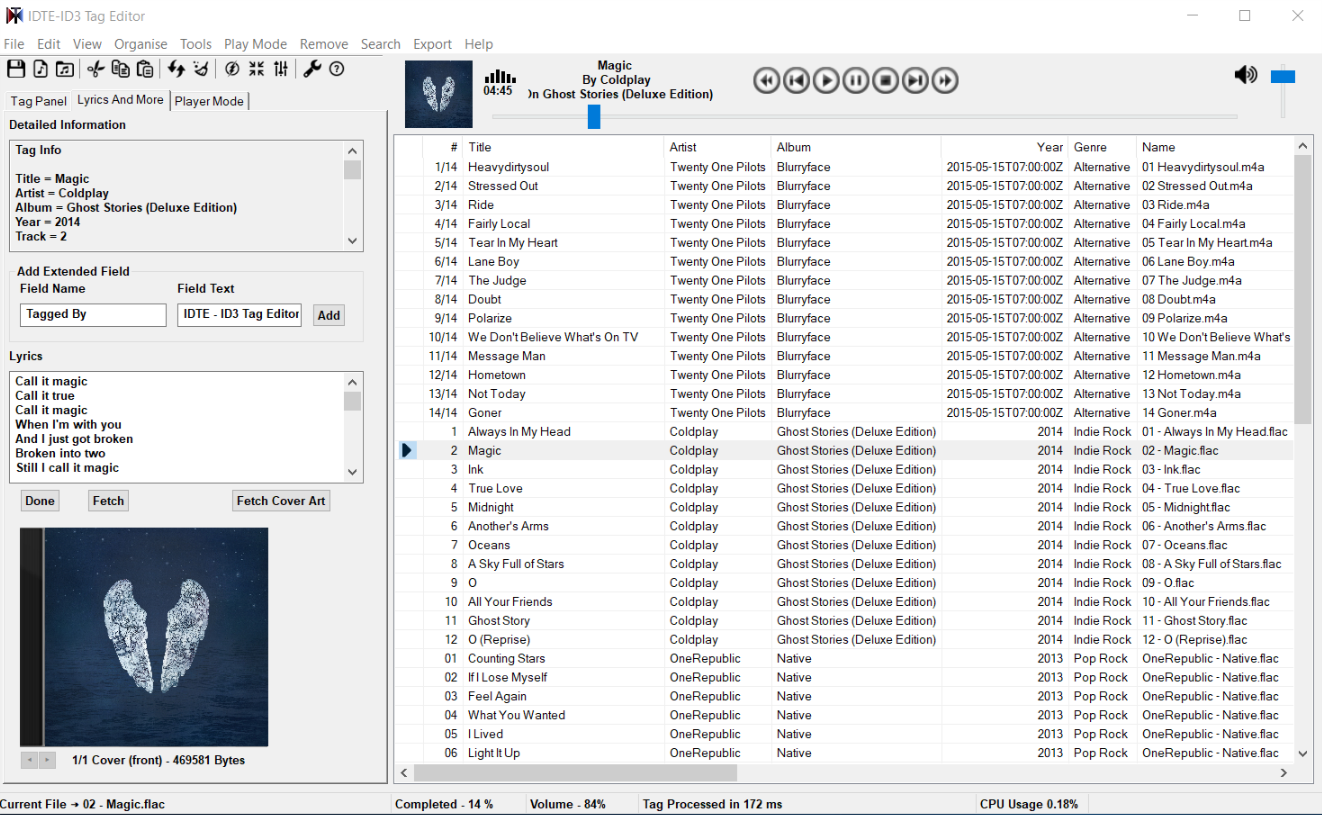Screen dimensions: 1322x815
Task: Click the previous track button
Action: coord(796,80)
